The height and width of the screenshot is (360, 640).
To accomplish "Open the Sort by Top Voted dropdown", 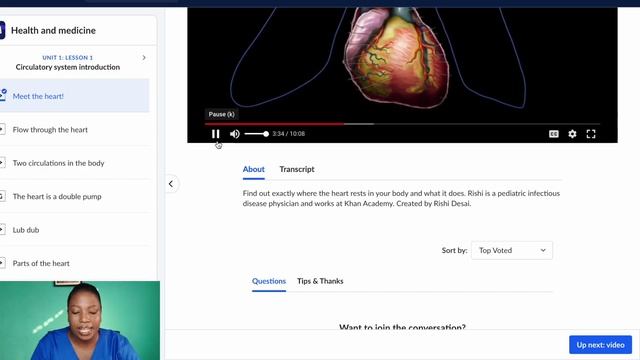I will pyautogui.click(x=512, y=250).
